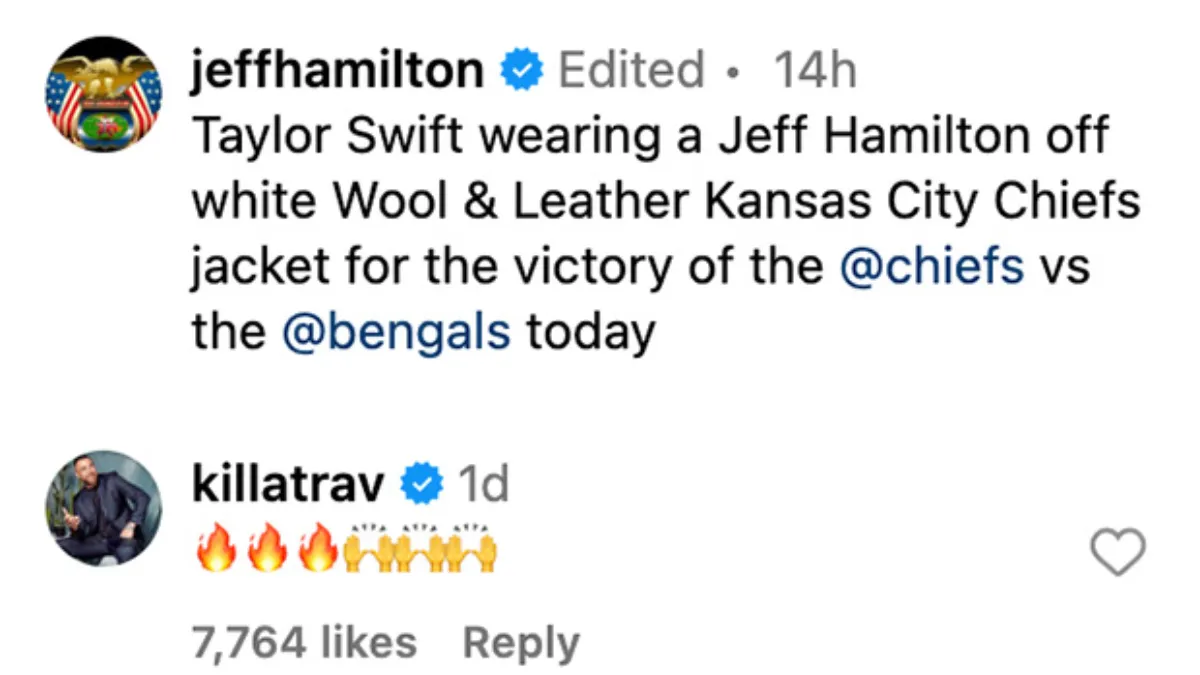Click the 1d timestamp on killatrav's comment

point(482,486)
